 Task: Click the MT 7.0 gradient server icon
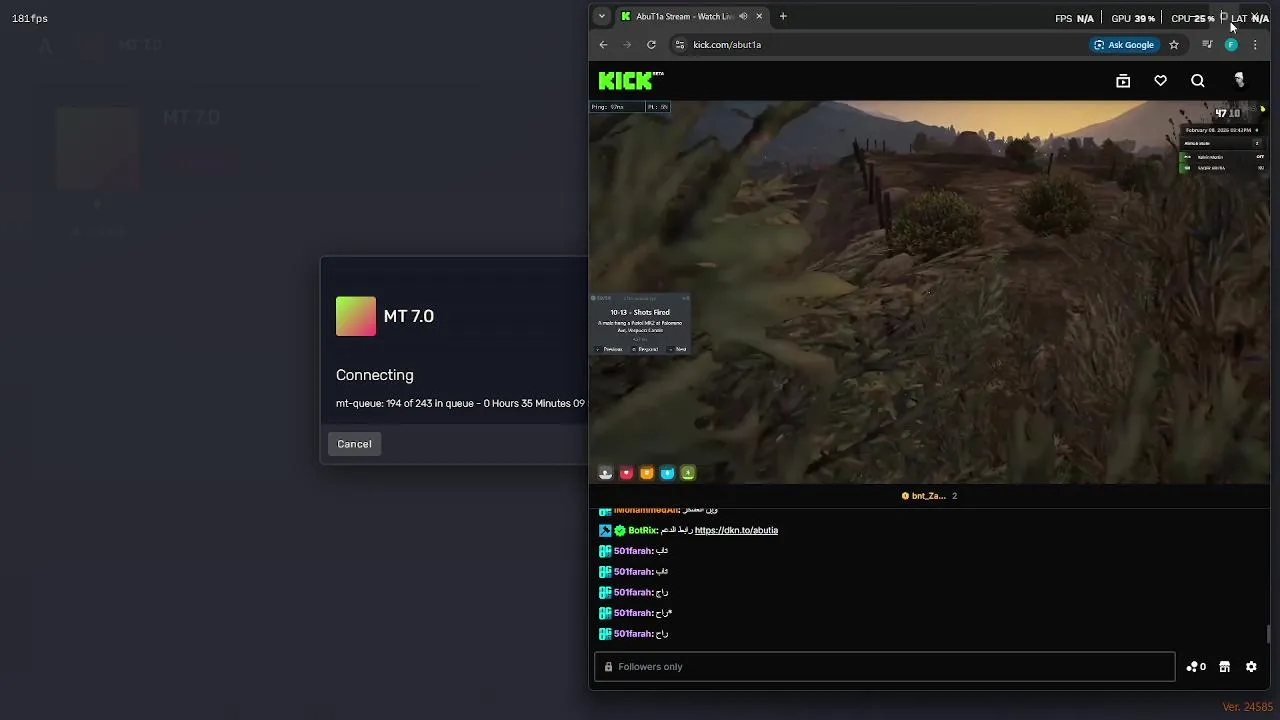click(x=356, y=316)
